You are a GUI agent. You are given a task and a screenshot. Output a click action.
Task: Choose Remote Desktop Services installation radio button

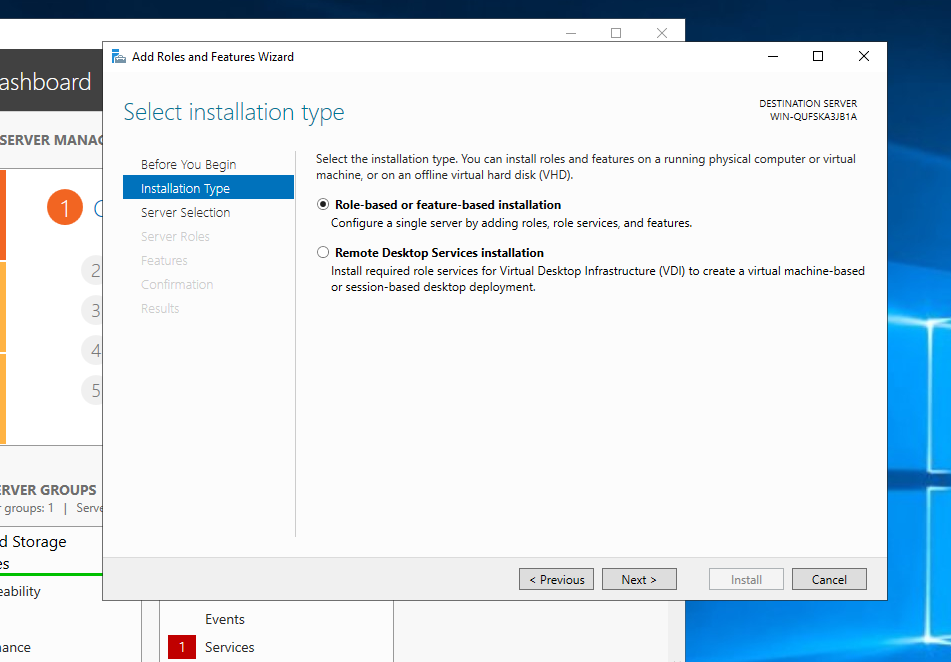(323, 252)
